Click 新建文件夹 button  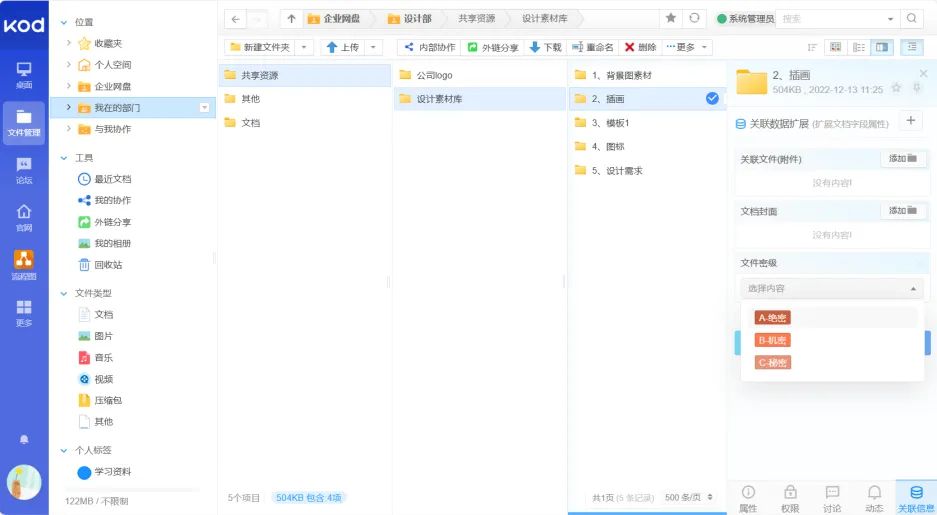(260, 47)
